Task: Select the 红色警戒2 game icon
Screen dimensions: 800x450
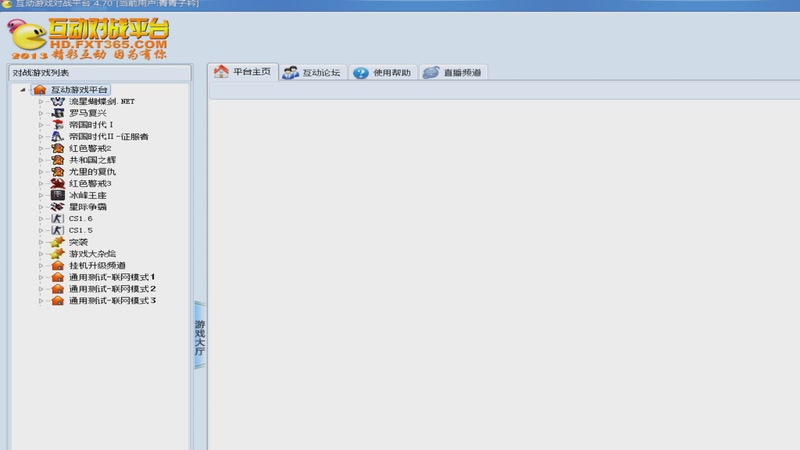Action: point(58,148)
